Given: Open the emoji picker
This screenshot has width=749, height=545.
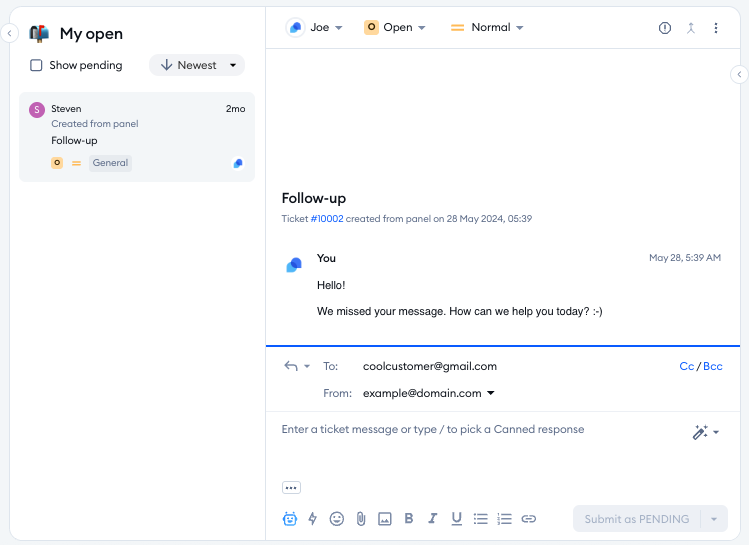Looking at the screenshot, I should [x=337, y=519].
